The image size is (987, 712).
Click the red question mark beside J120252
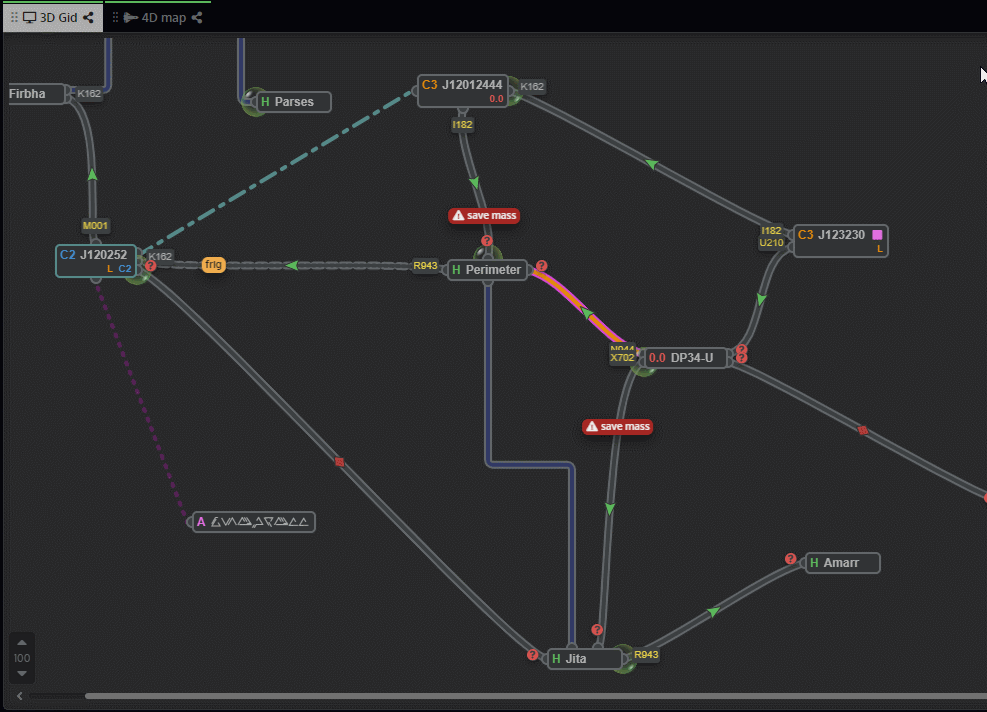(150, 266)
